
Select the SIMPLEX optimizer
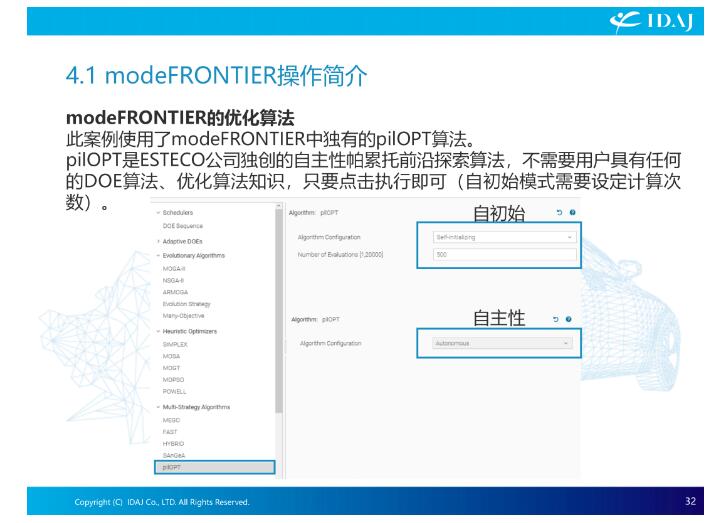175,345
